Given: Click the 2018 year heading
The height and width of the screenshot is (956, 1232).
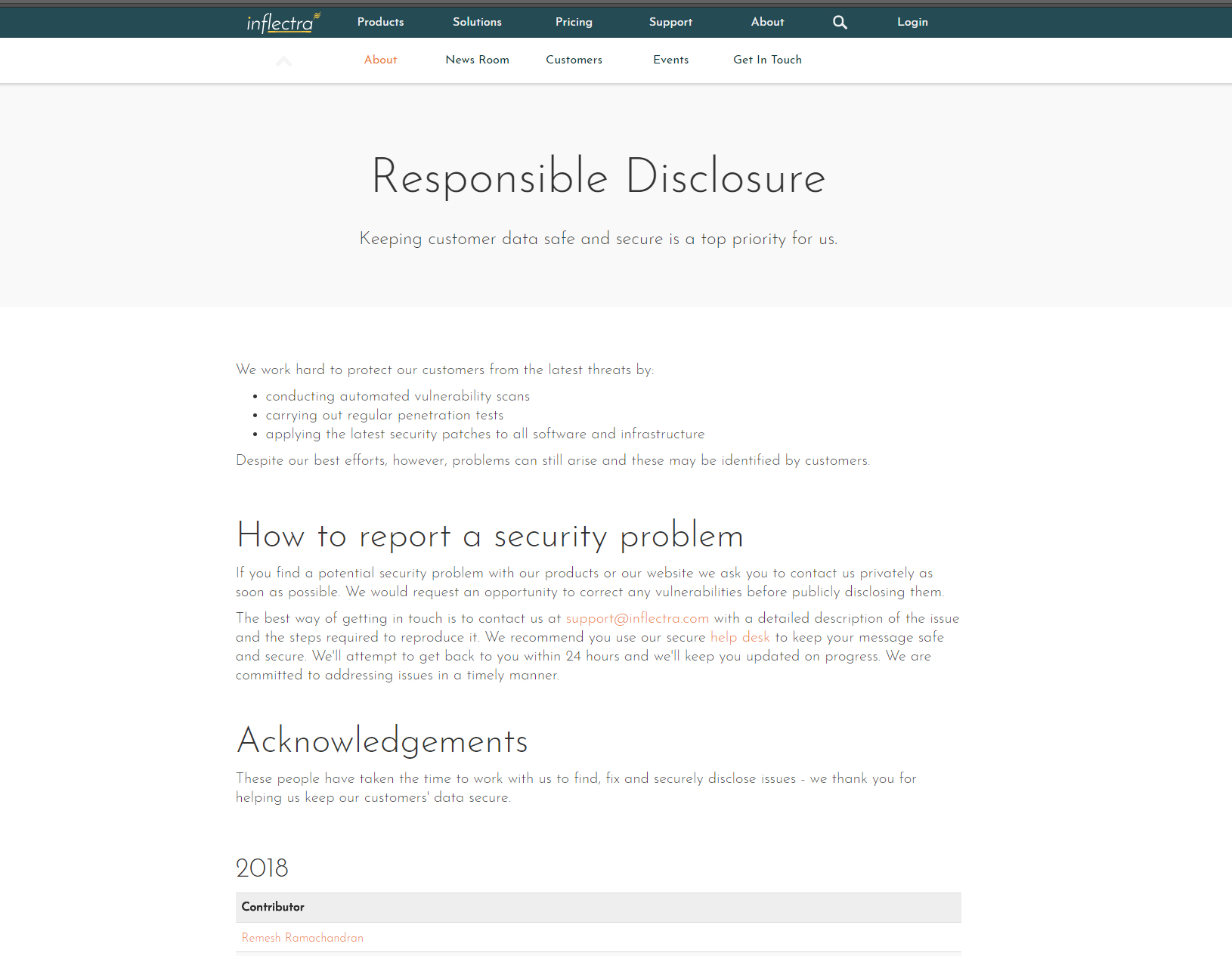Looking at the screenshot, I should pos(262,868).
